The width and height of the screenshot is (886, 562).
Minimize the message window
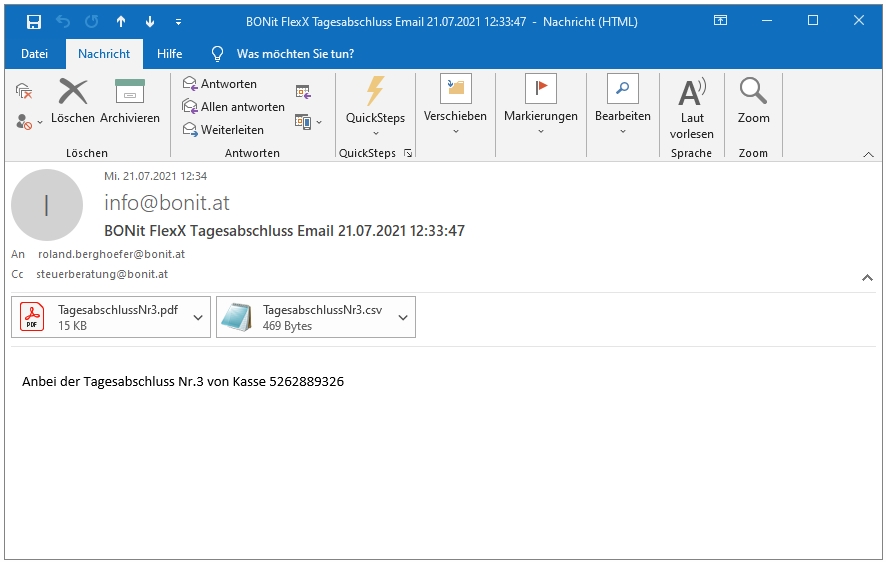[767, 21]
